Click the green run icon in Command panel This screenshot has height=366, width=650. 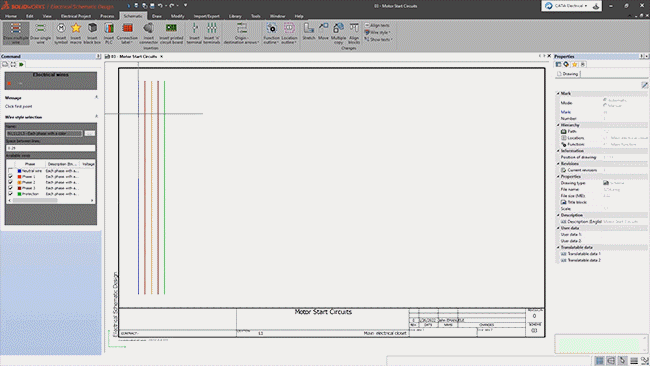[x=22, y=64]
